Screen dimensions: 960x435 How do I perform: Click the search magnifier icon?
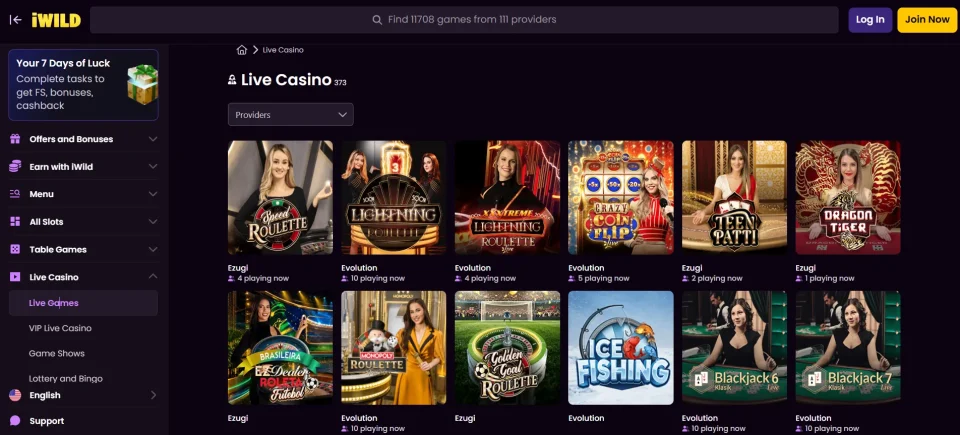(377, 20)
